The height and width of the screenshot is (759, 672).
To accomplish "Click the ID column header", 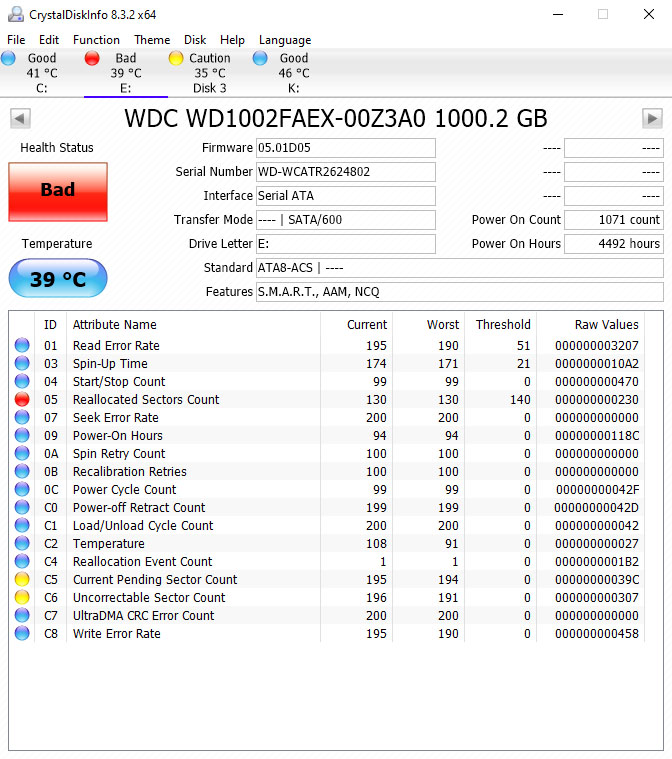I will tap(50, 324).
